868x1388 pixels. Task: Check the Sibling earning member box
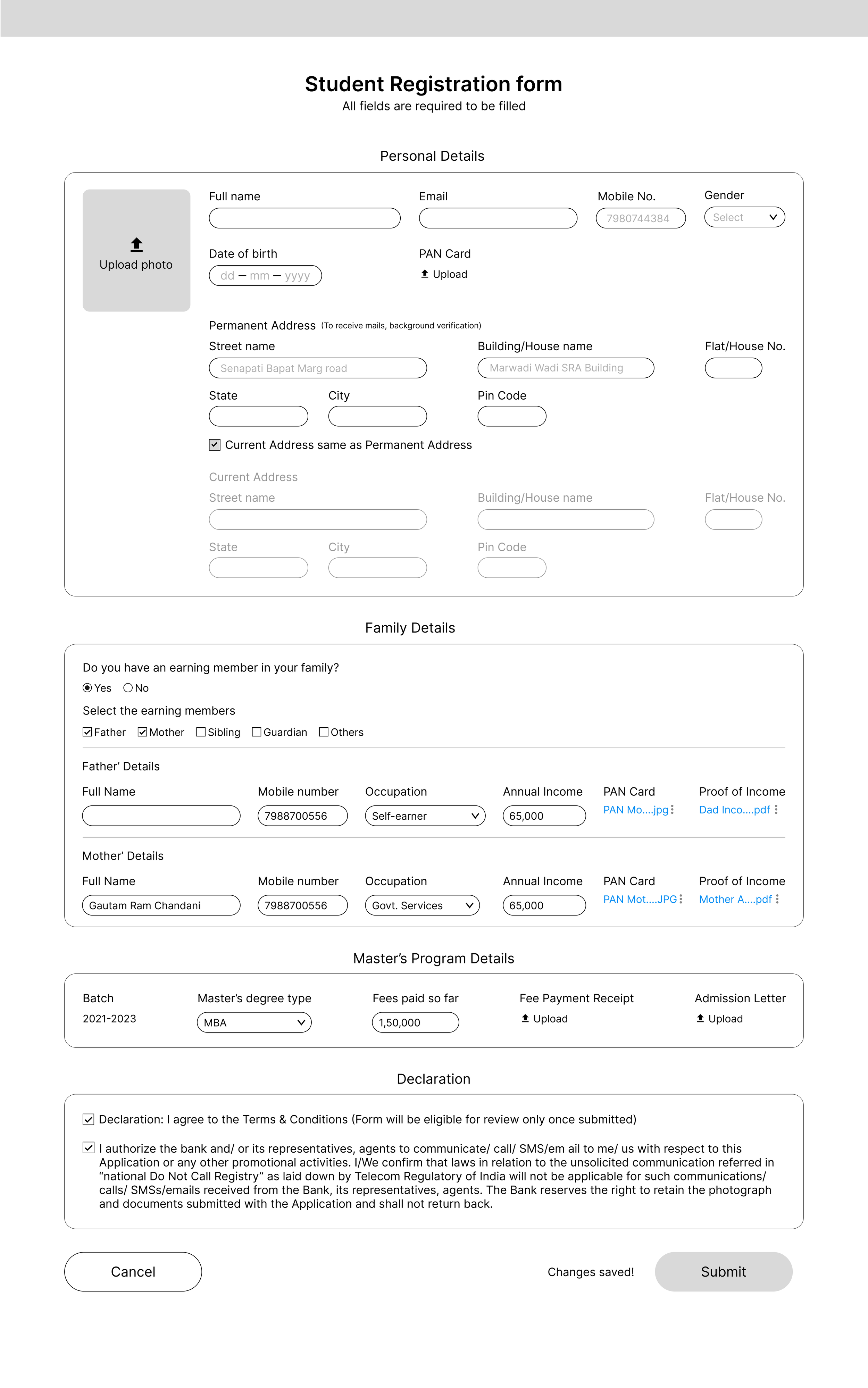(x=201, y=732)
